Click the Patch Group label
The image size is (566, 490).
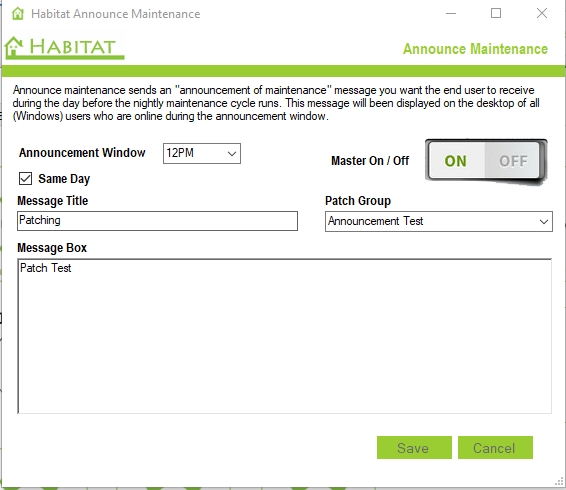pyautogui.click(x=358, y=201)
